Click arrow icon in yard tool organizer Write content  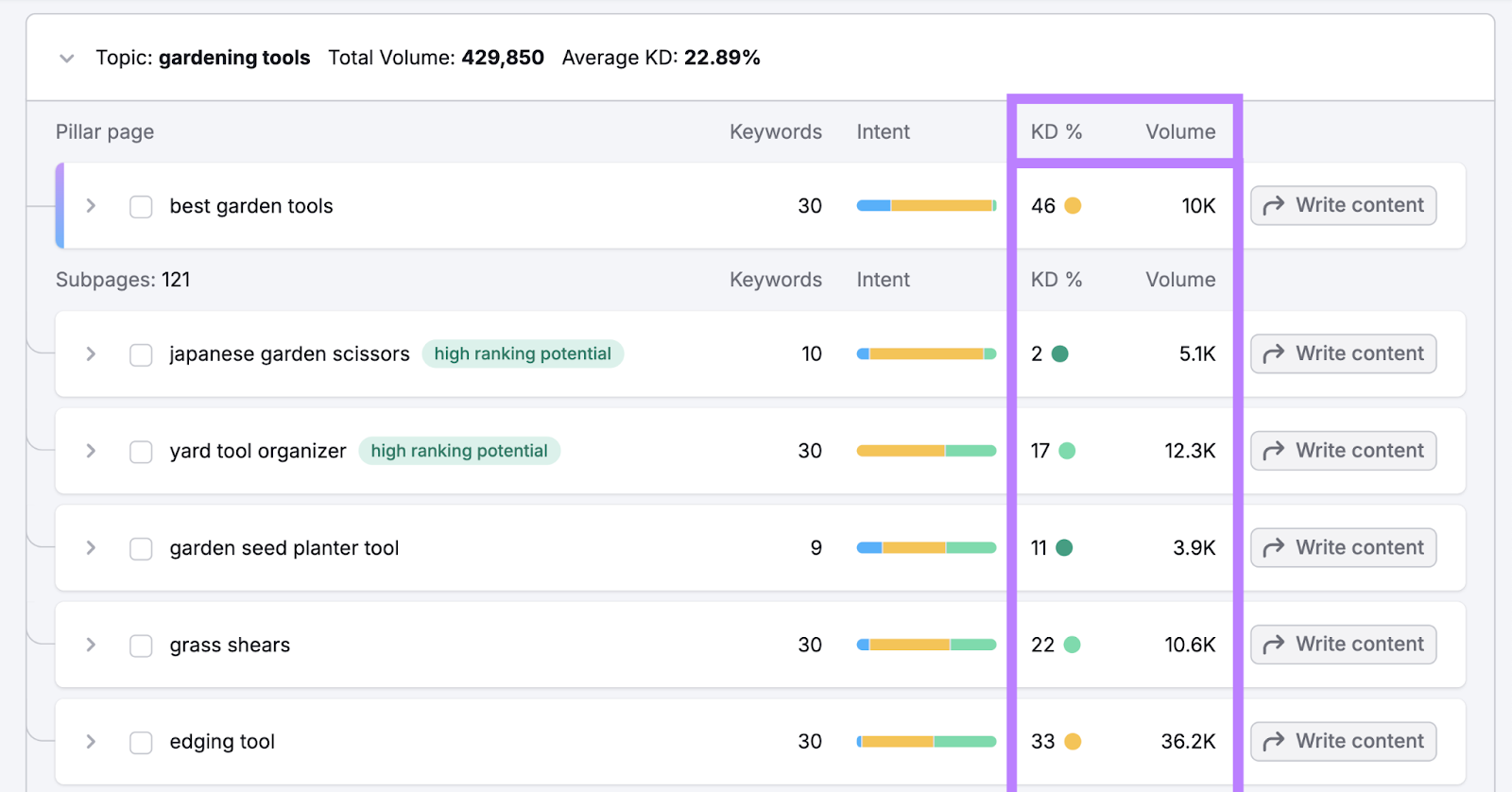point(1274,452)
